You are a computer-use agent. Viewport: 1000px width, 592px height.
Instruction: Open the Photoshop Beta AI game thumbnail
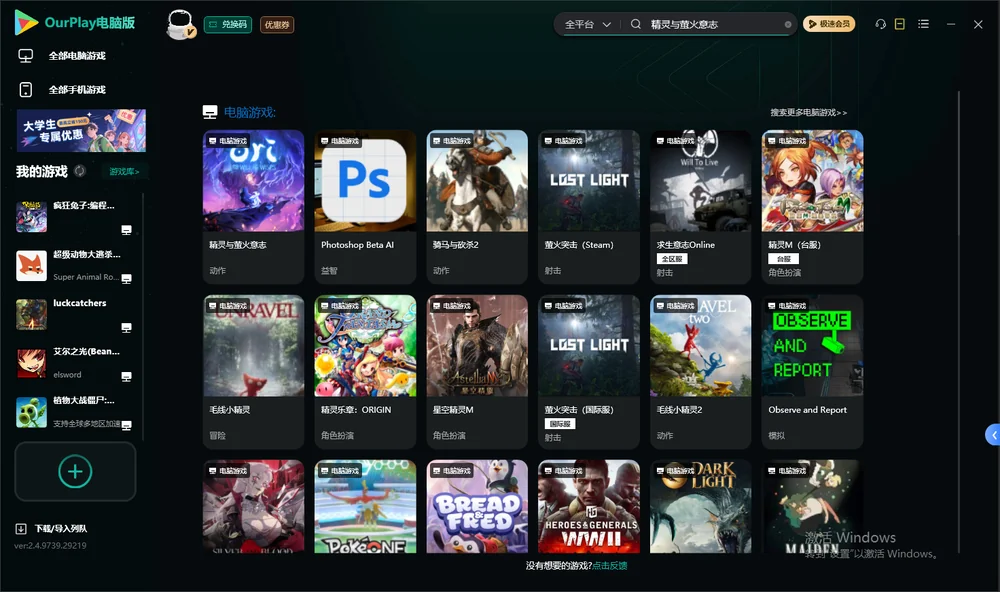(x=365, y=181)
